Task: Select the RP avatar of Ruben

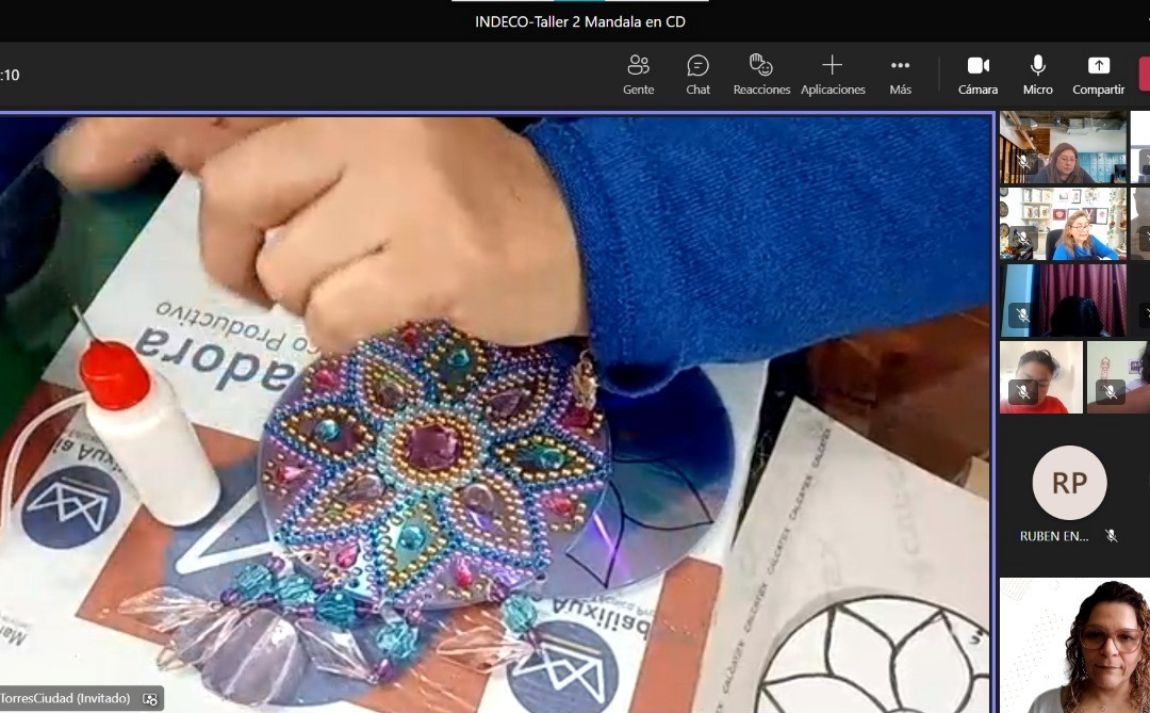Action: point(1069,483)
